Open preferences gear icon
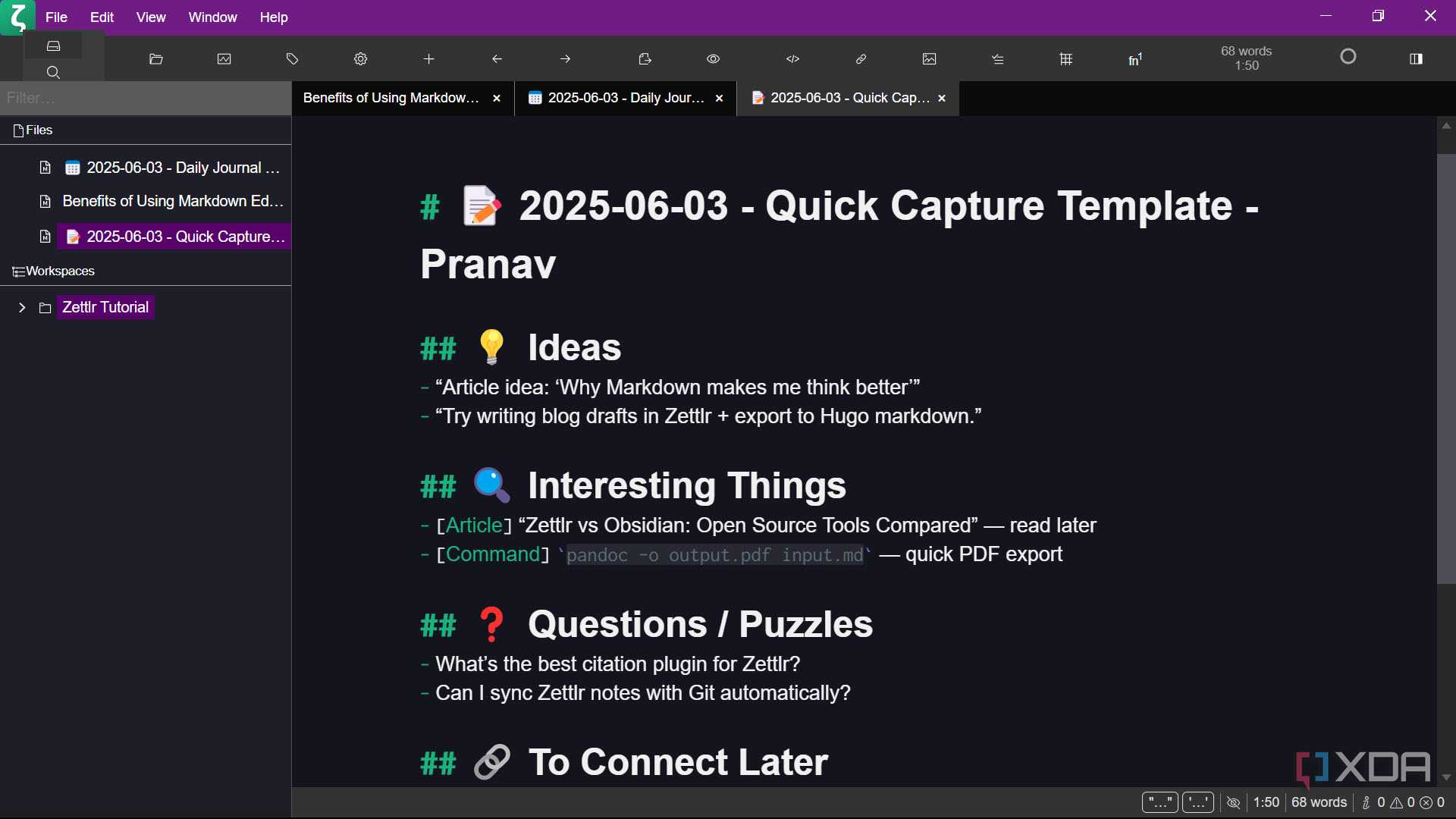This screenshot has height=819, width=1456. click(x=361, y=59)
